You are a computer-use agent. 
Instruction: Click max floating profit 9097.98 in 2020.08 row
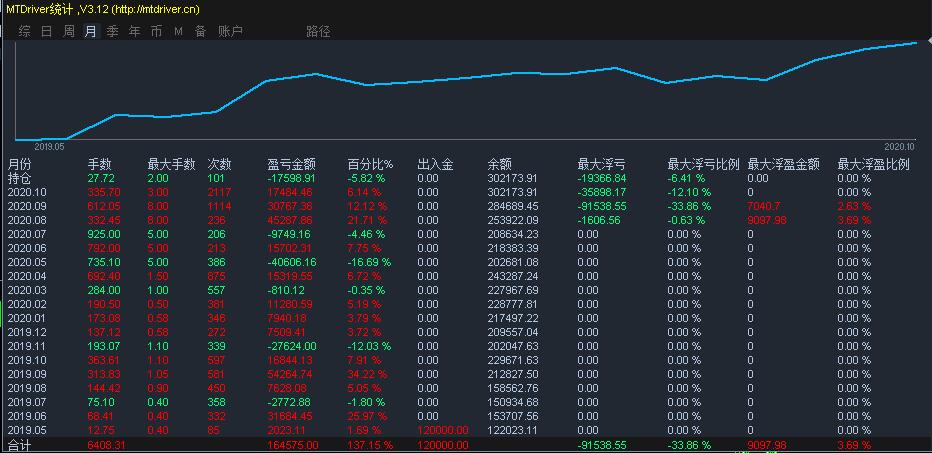pyautogui.click(x=767, y=221)
